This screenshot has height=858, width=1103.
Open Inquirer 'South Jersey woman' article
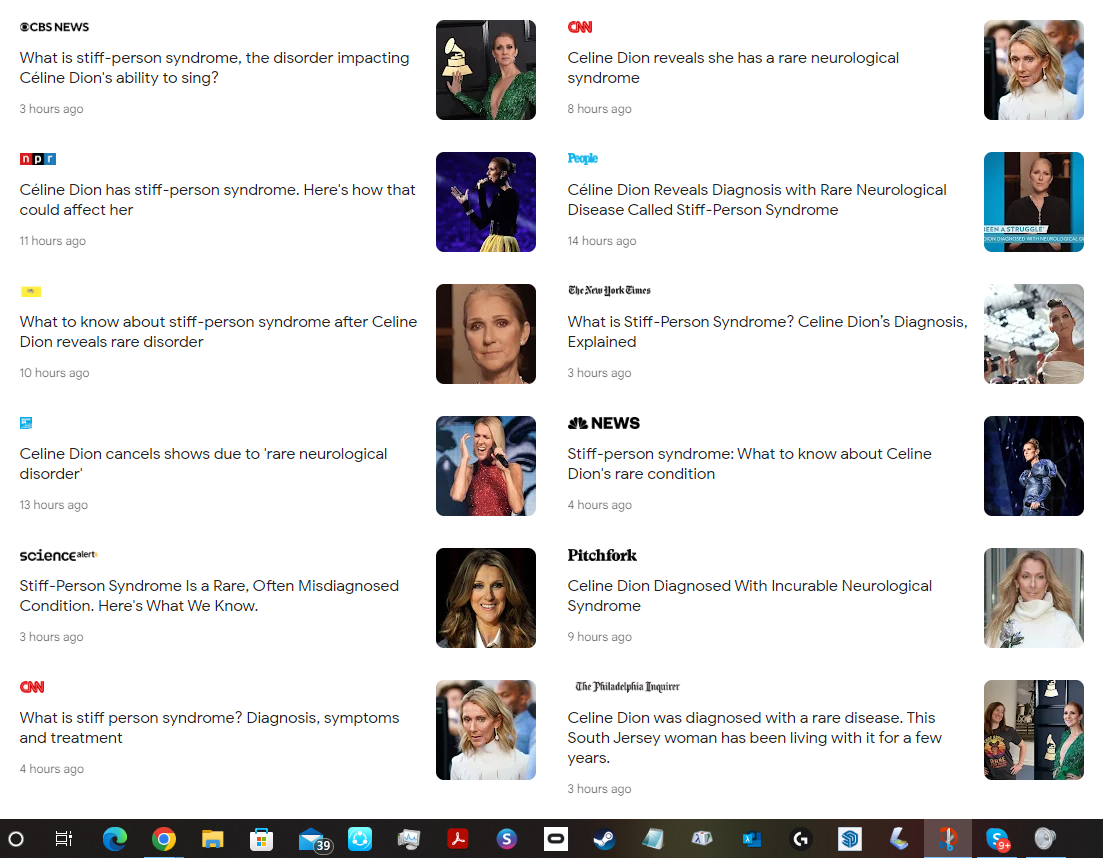(x=755, y=738)
